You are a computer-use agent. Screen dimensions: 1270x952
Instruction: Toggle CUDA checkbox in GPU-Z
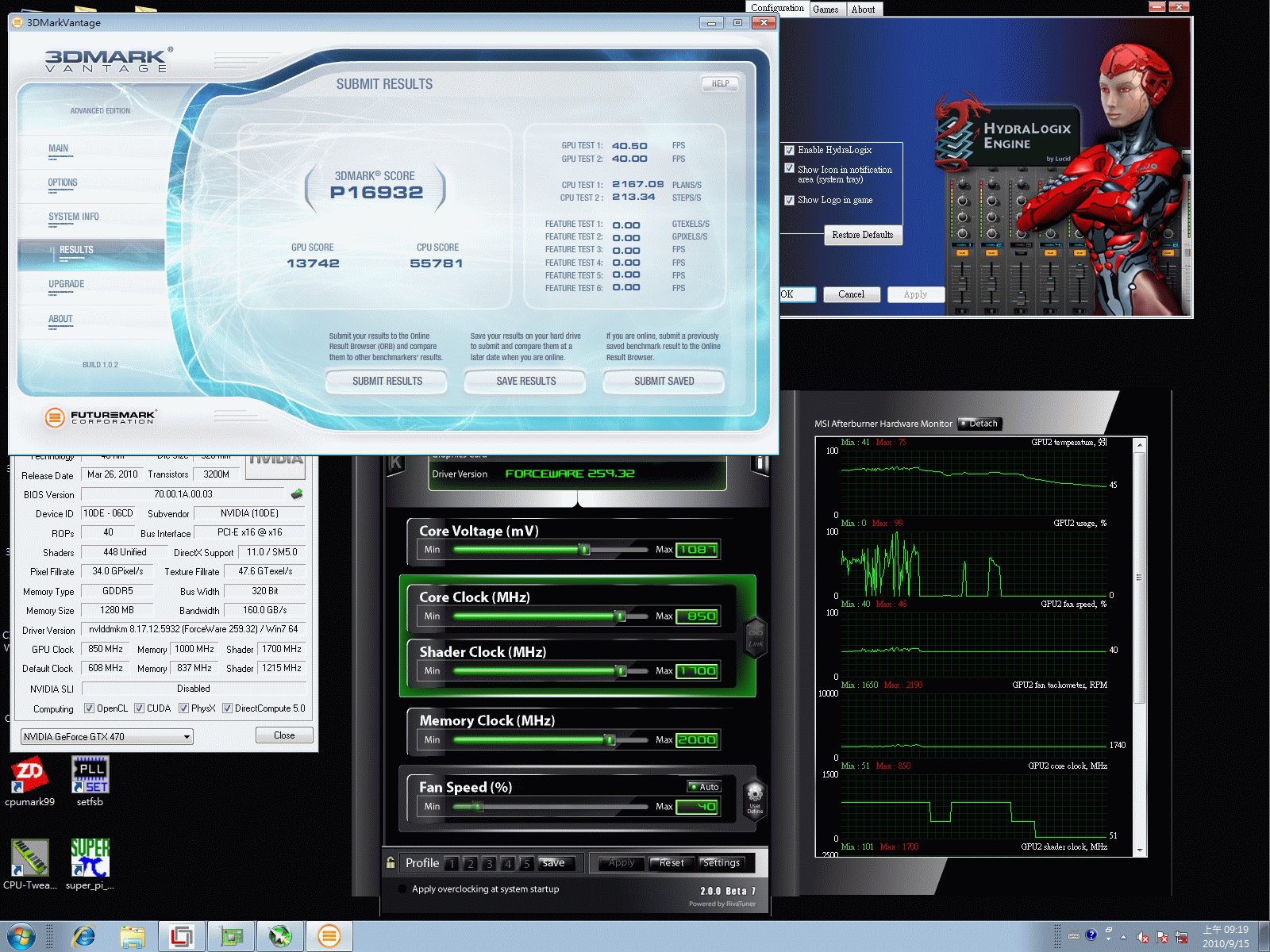[139, 708]
